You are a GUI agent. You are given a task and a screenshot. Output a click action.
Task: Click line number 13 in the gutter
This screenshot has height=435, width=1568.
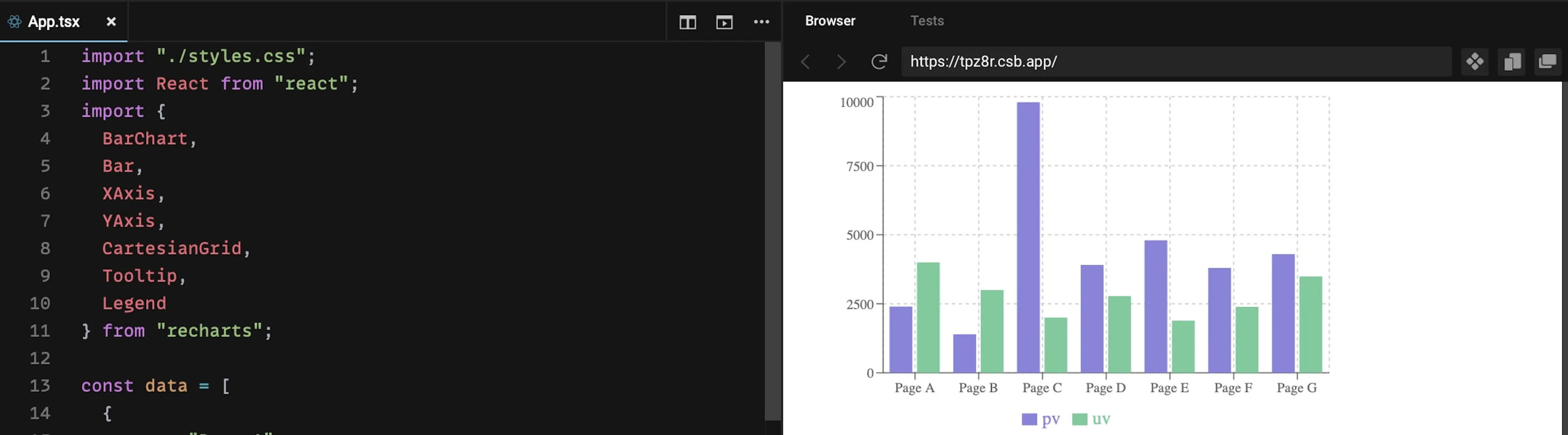click(x=40, y=386)
